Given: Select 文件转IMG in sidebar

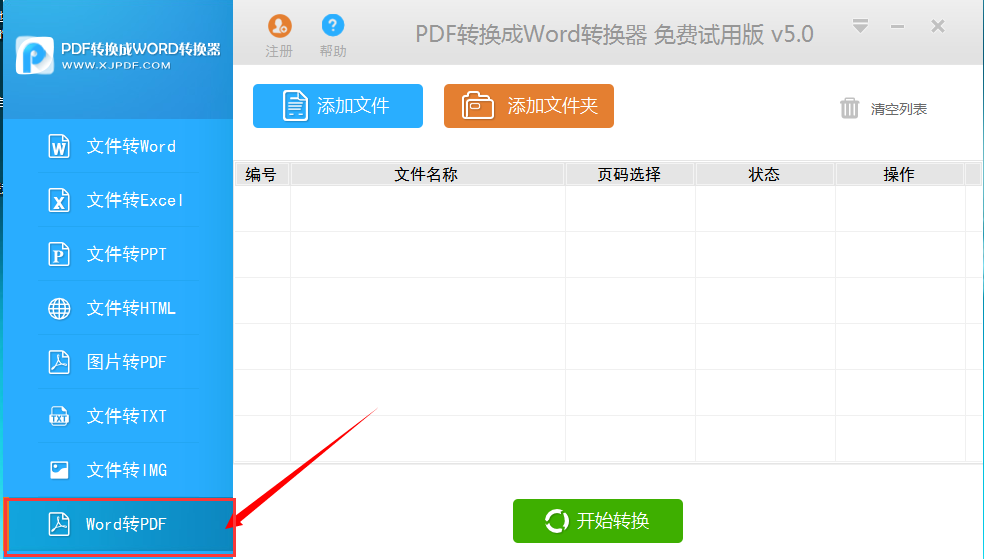Looking at the screenshot, I should tap(118, 470).
